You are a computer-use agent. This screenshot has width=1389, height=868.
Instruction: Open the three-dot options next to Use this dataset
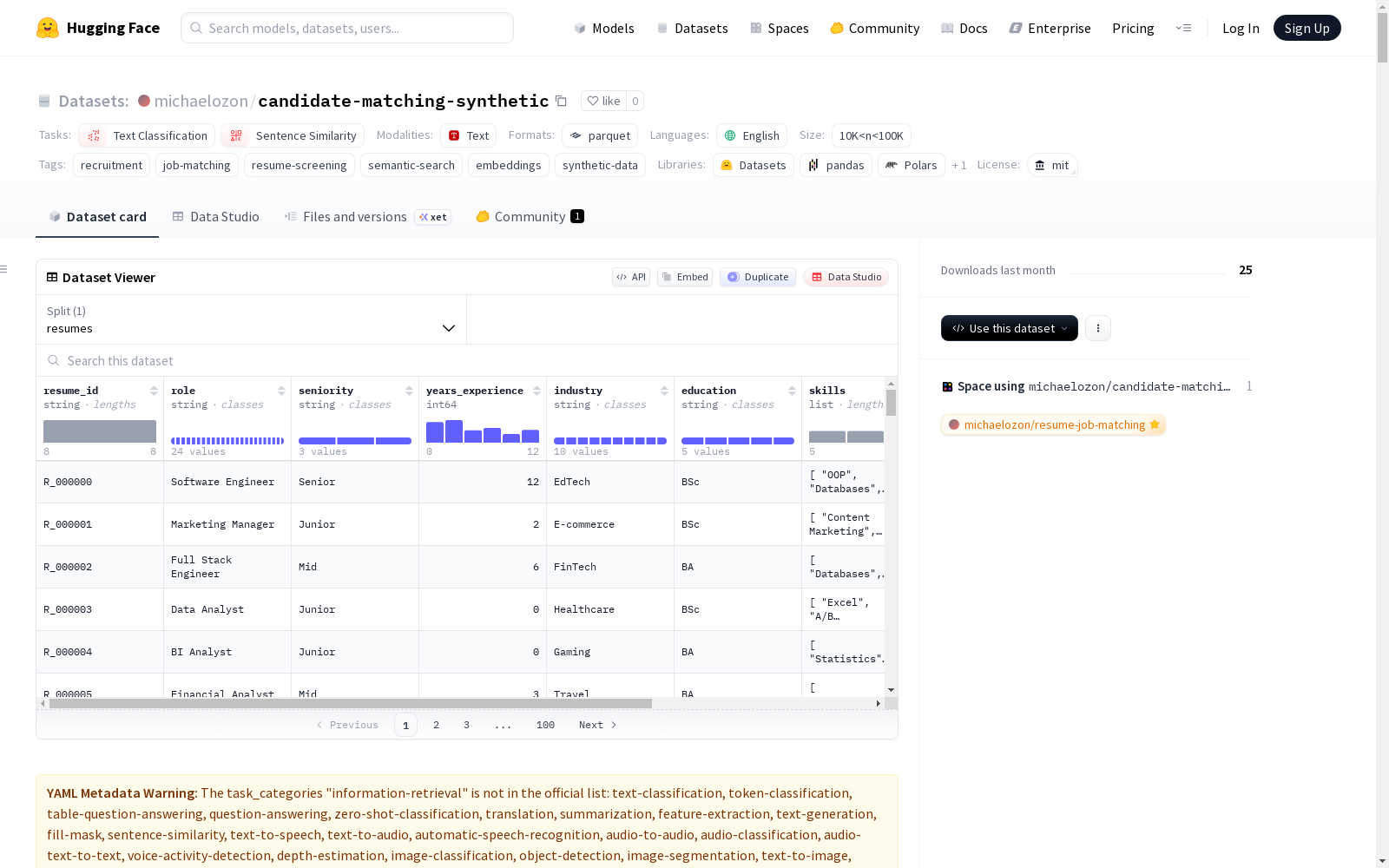pyautogui.click(x=1098, y=328)
